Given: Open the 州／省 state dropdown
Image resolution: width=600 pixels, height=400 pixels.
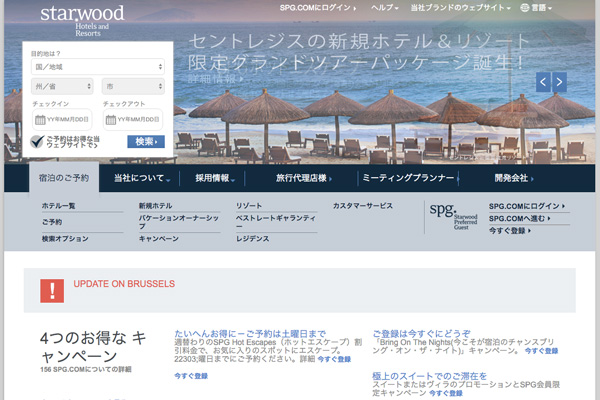Looking at the screenshot, I should click(x=62, y=87).
